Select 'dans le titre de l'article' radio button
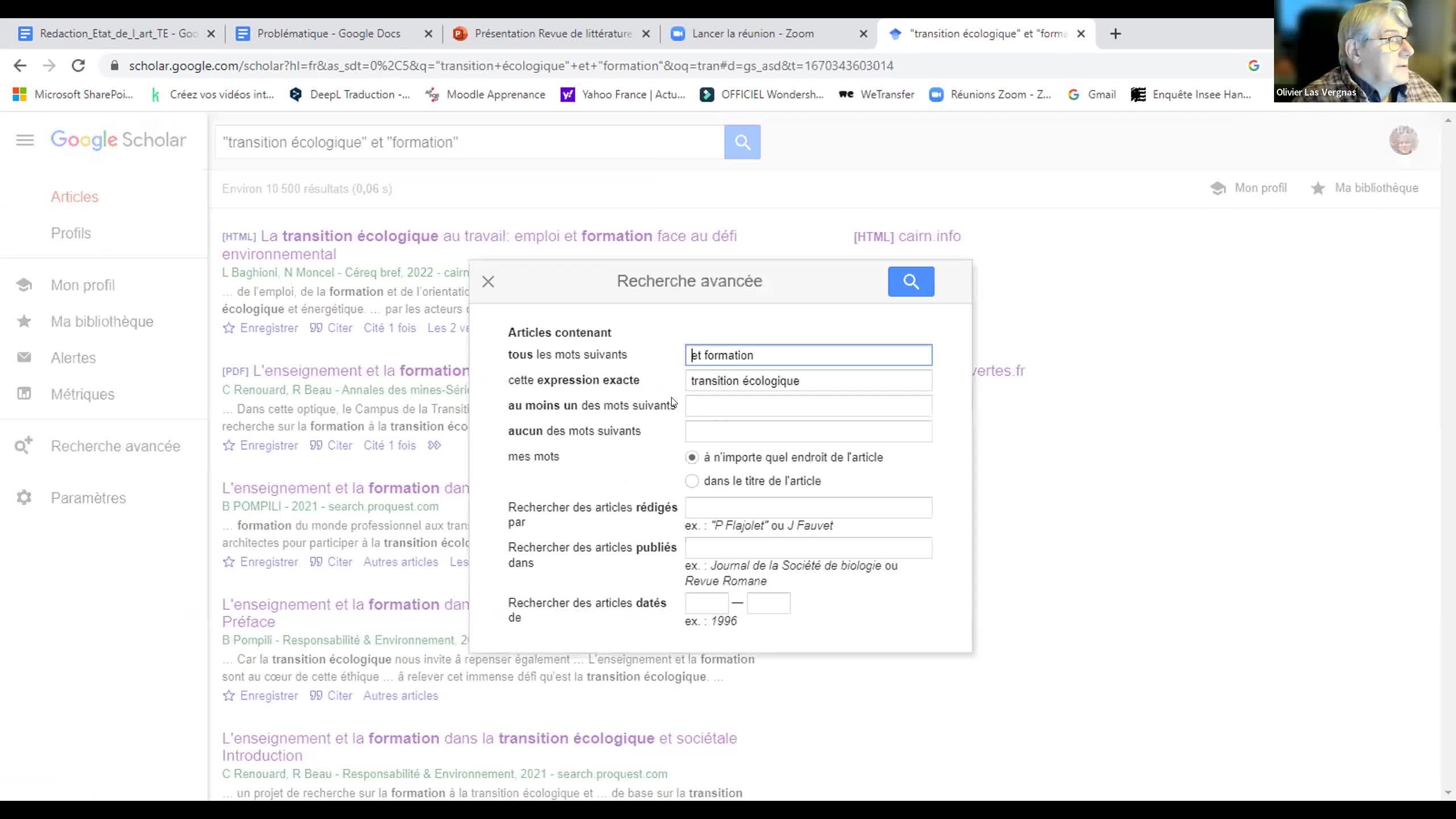 (x=692, y=481)
